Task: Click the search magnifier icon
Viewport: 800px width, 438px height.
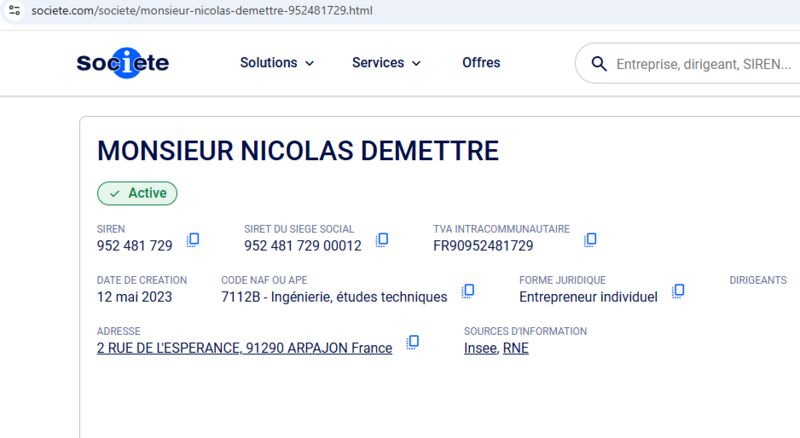Action: 599,64
